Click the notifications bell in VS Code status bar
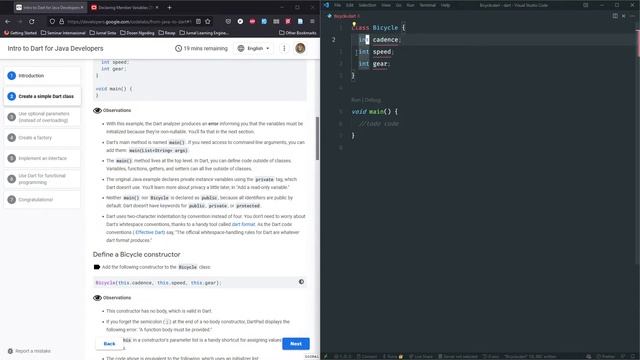 click(x=633, y=356)
